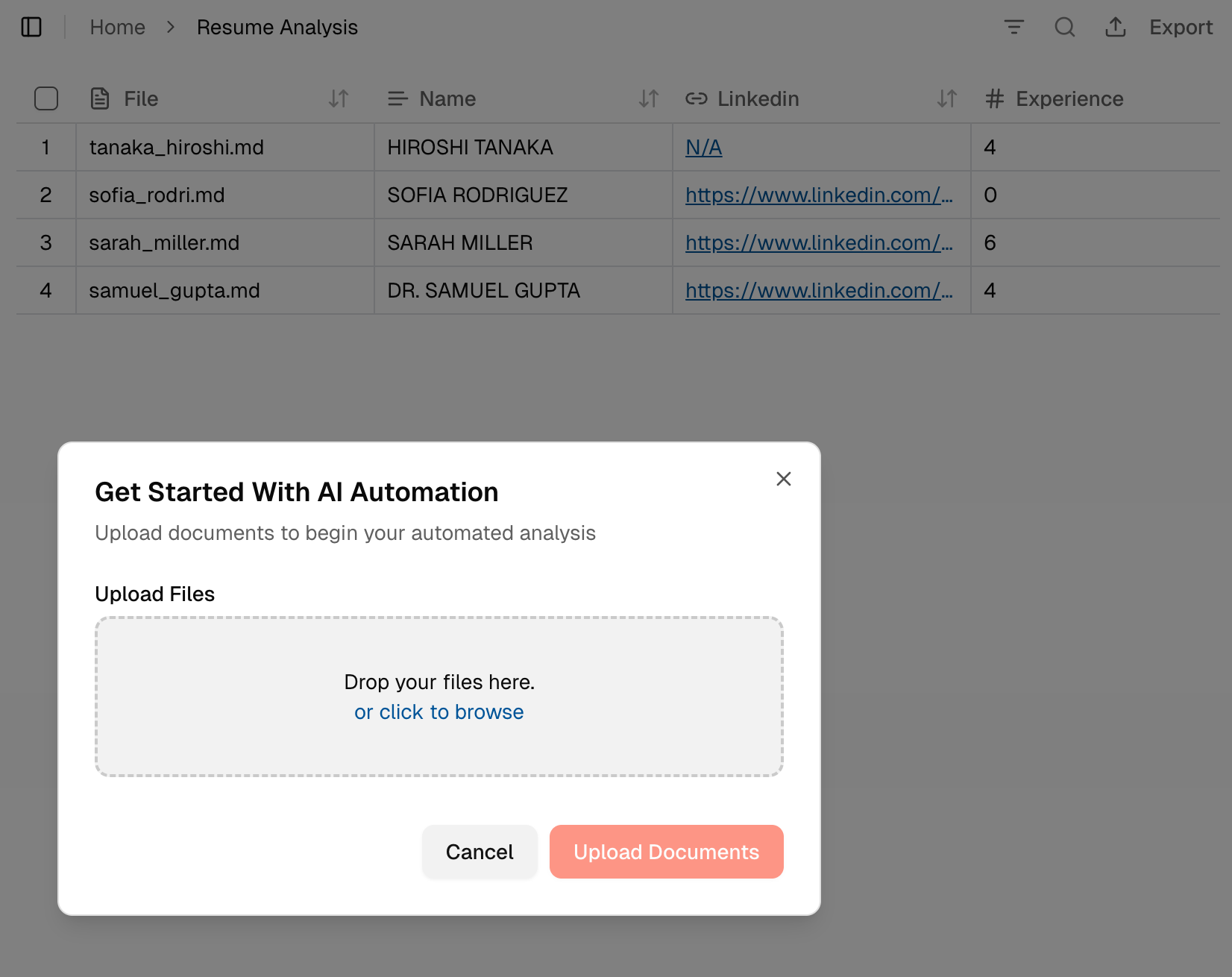Image resolution: width=1232 pixels, height=977 pixels.
Task: Click the search magnifier icon
Action: point(1064,28)
